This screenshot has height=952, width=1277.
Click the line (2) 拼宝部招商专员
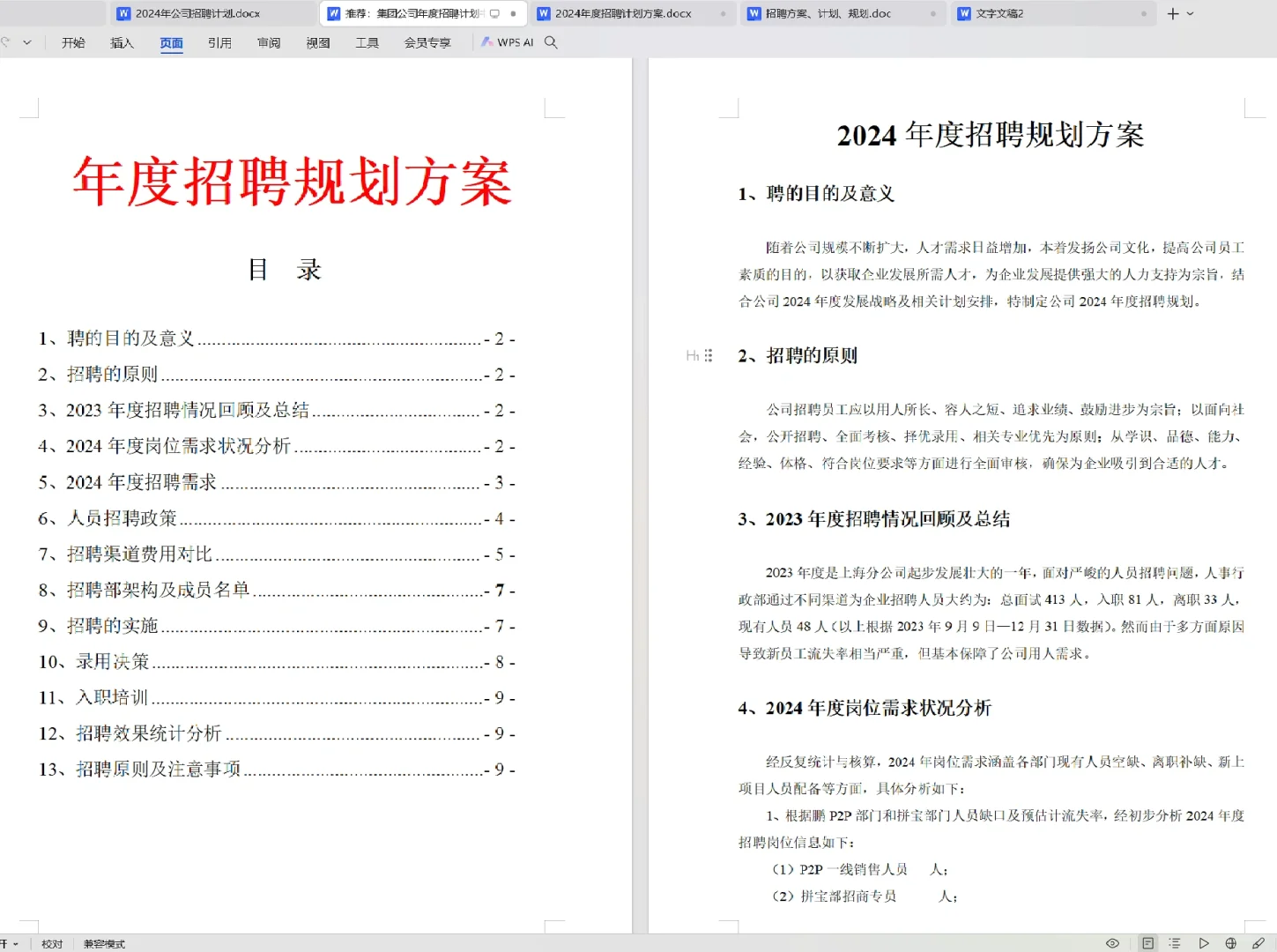(865, 896)
